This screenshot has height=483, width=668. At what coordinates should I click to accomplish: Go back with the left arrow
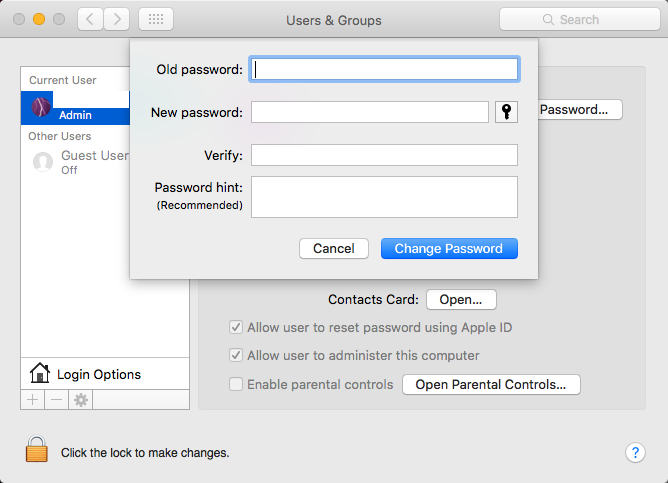click(x=89, y=19)
